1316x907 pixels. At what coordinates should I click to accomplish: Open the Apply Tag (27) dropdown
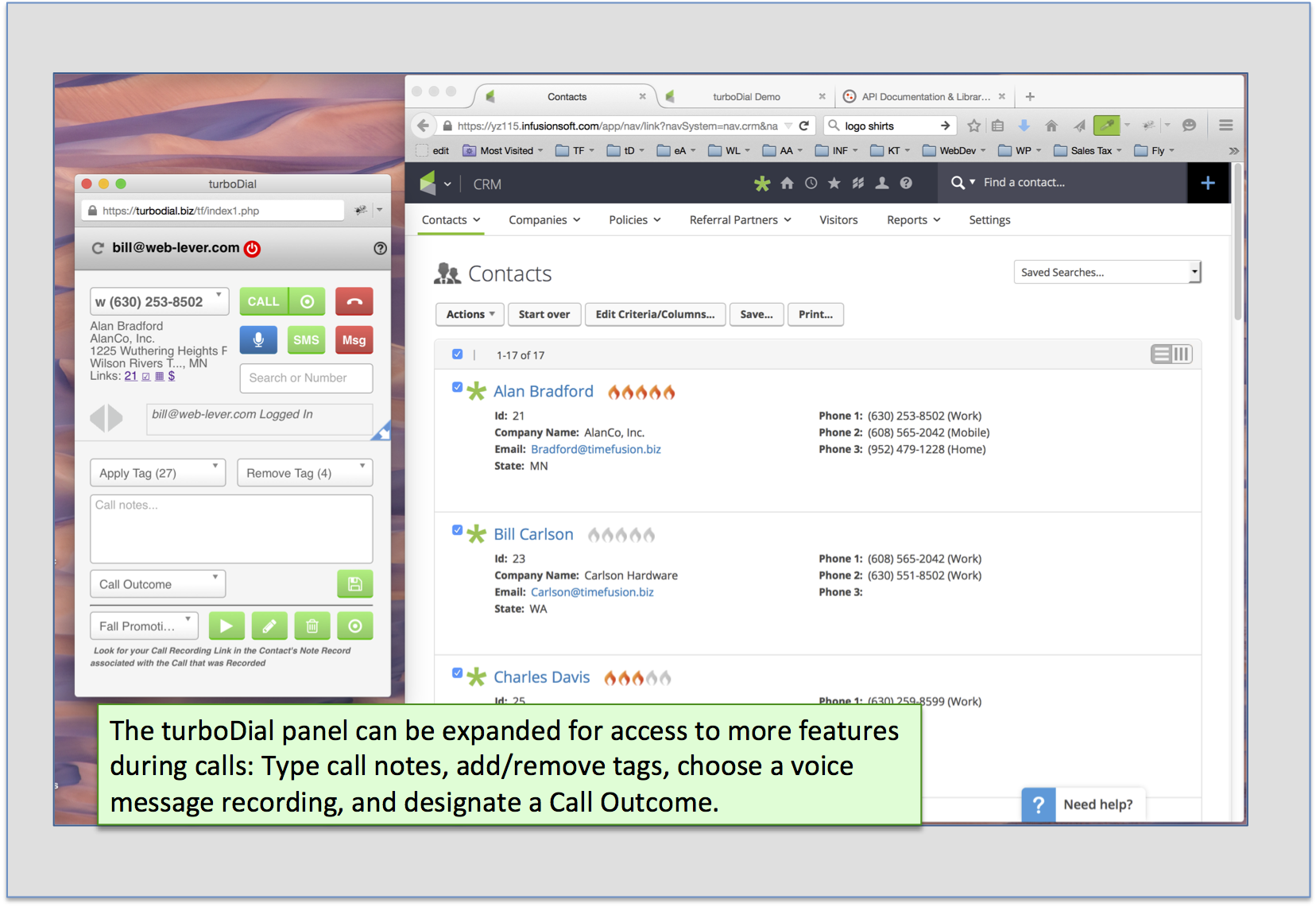coord(157,473)
